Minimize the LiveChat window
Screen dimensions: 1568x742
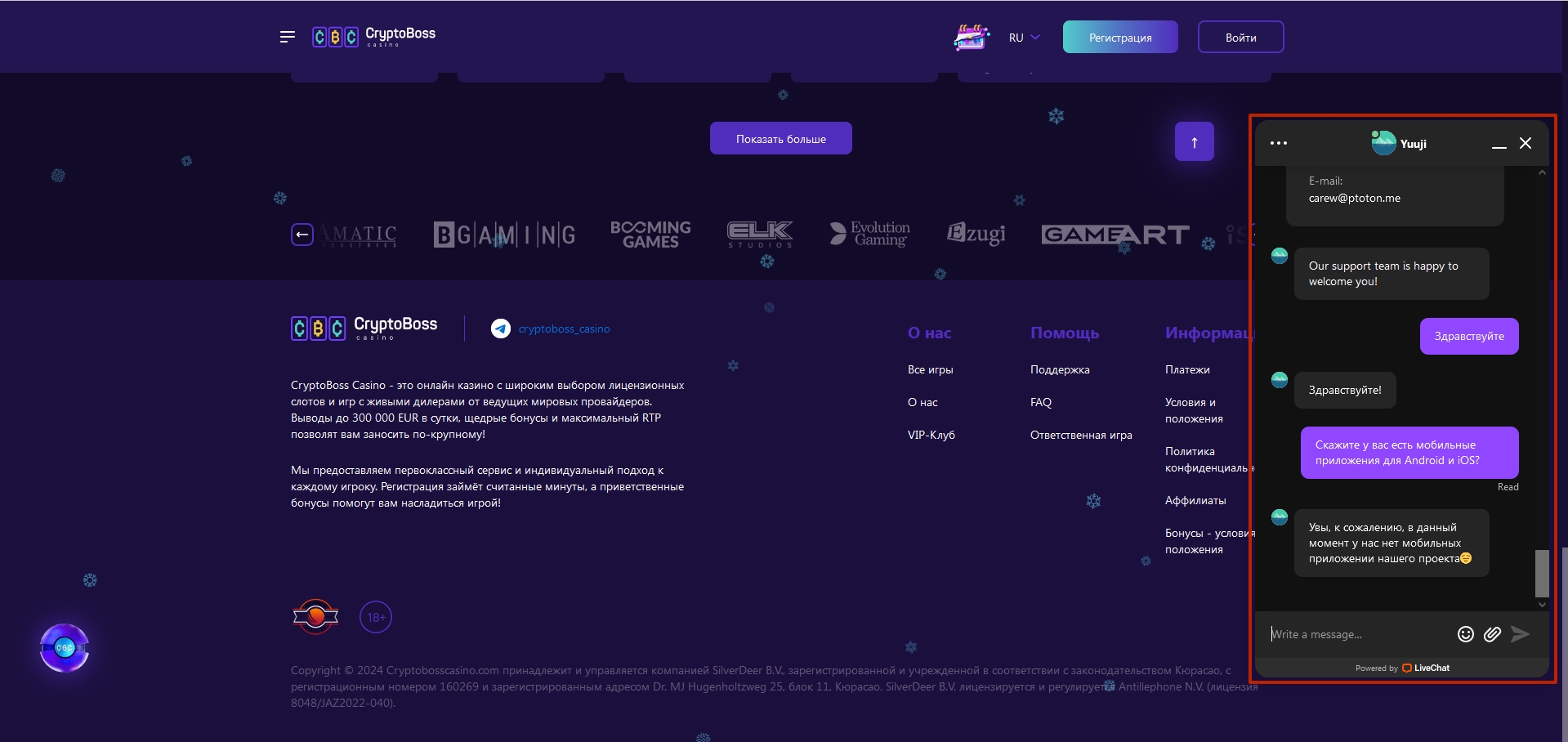(1499, 145)
